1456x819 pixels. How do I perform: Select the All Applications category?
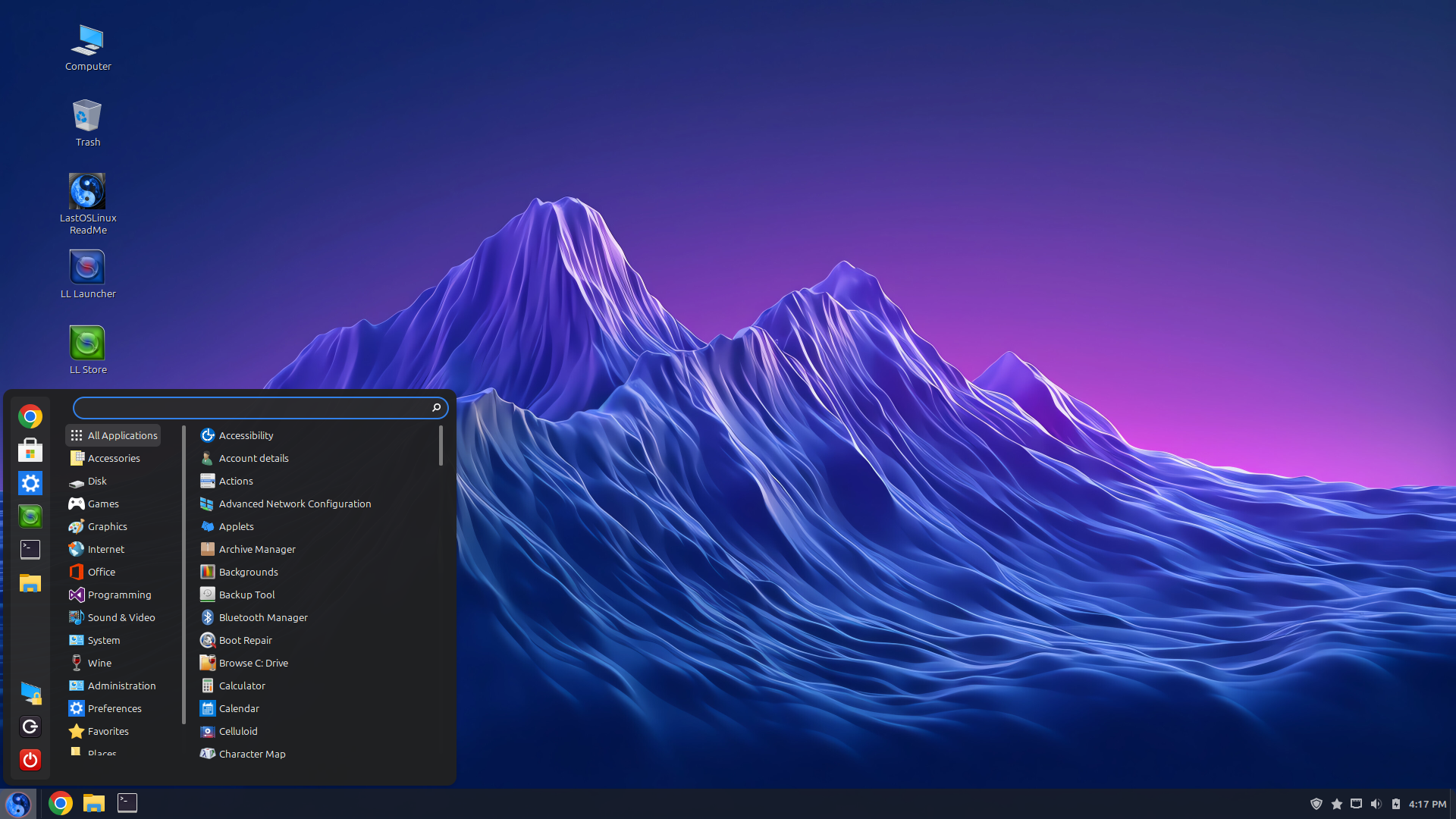[x=114, y=435]
